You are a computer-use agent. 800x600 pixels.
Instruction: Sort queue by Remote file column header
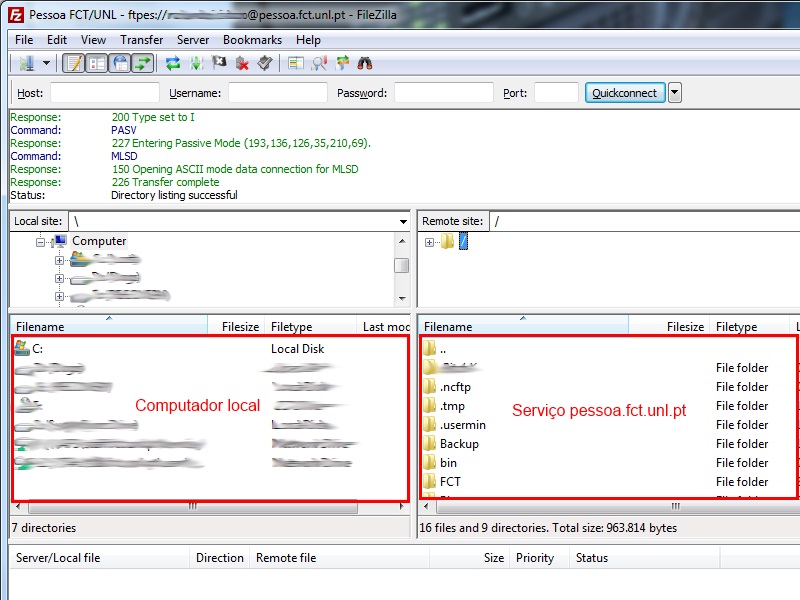(339, 558)
